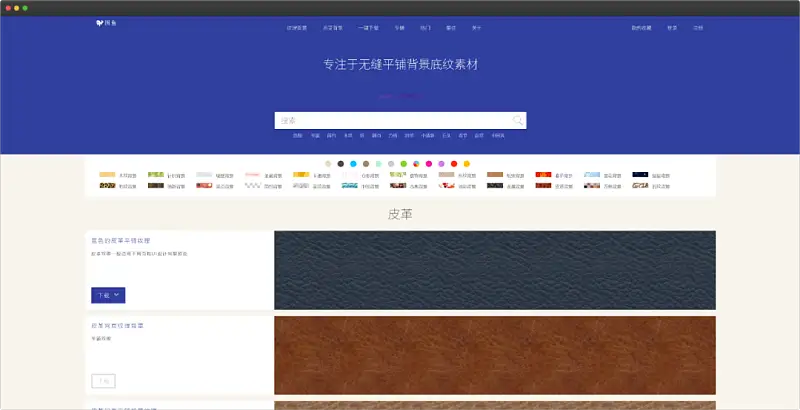Pick the bright green color filter dot
This screenshot has width=800, height=410.
coord(404,164)
